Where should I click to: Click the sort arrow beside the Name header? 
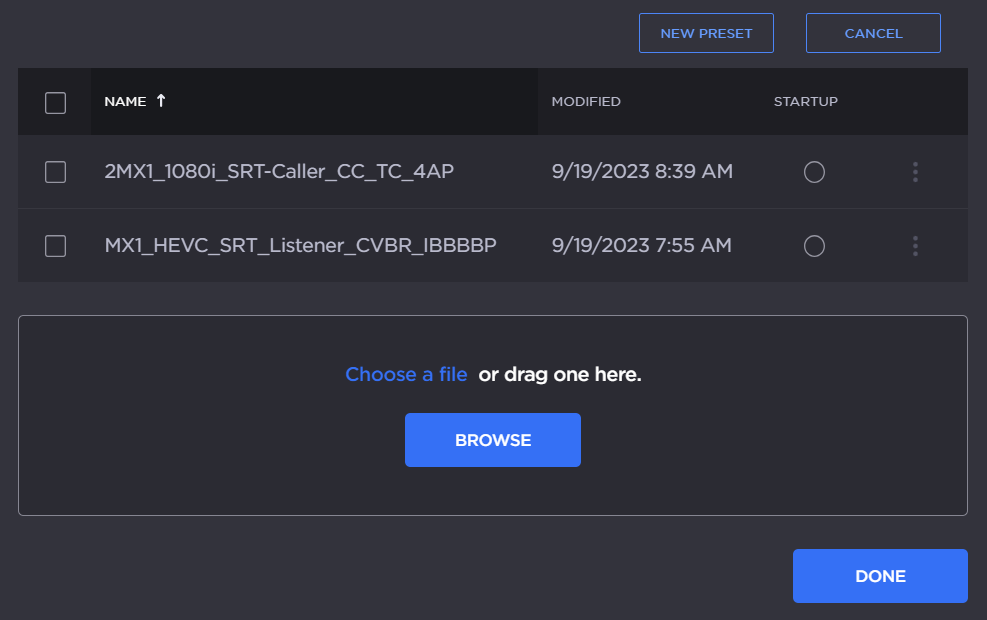point(161,101)
